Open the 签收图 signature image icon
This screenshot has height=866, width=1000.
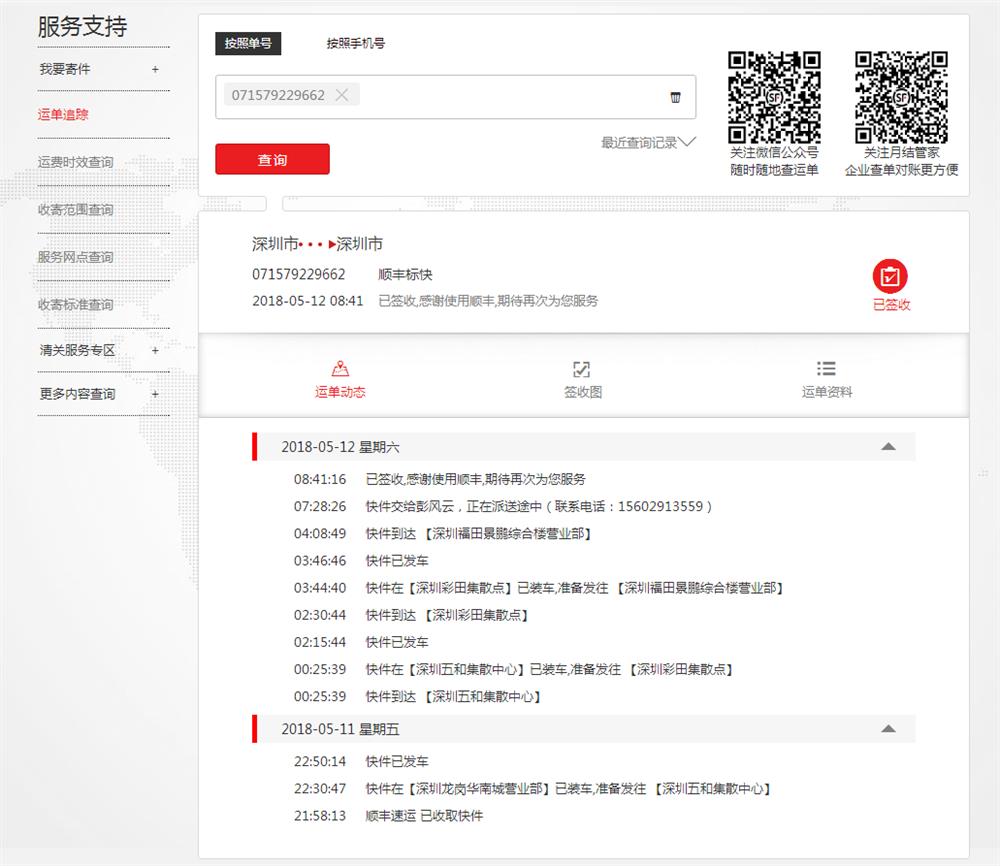[581, 369]
